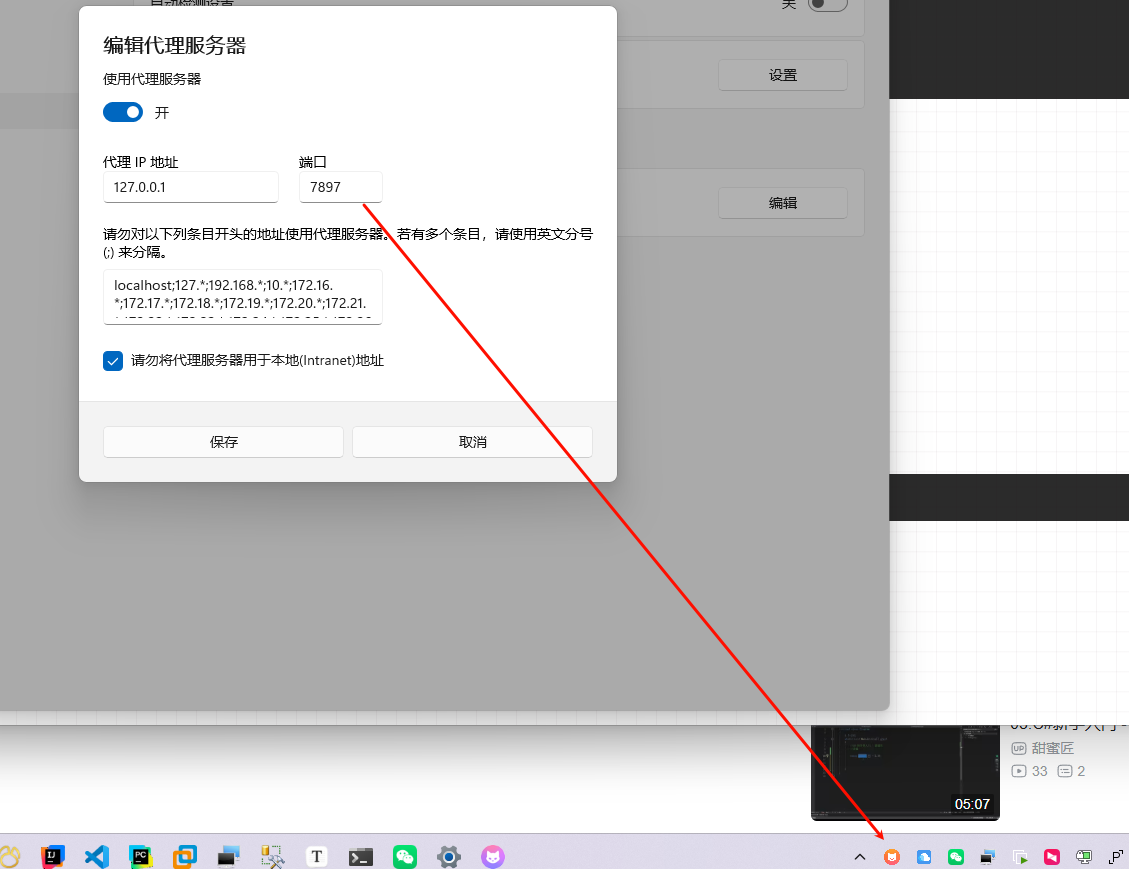Launch Visual Studio Code from taskbar

96,856
